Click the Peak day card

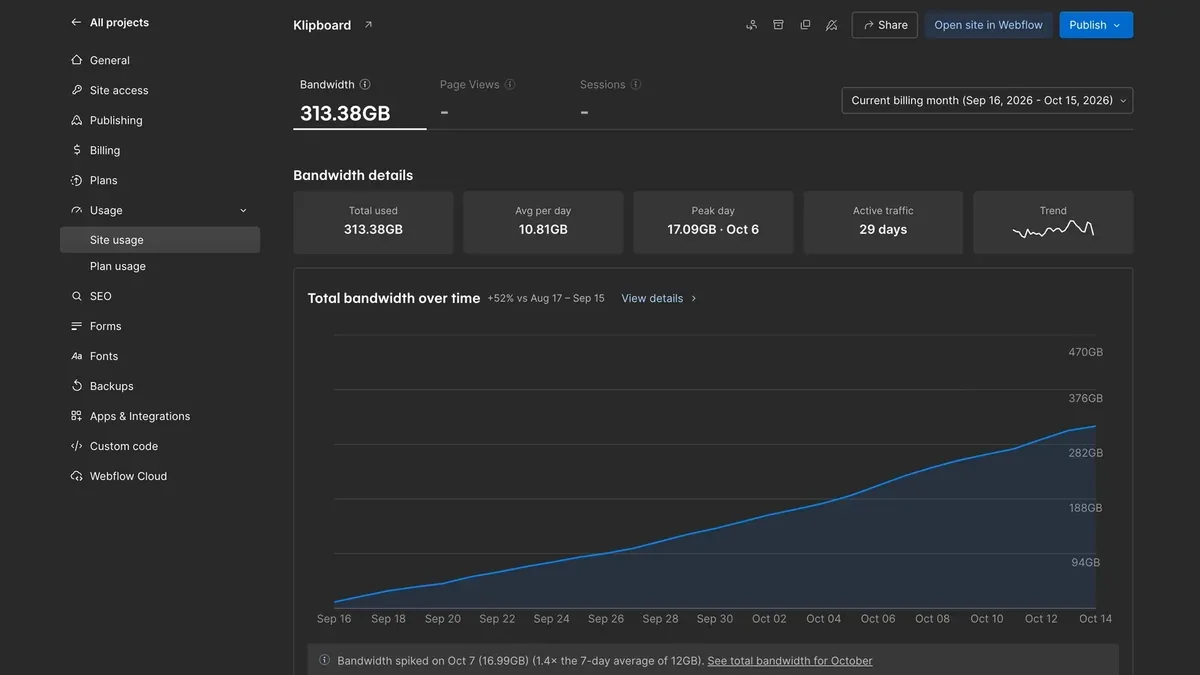pyautogui.click(x=713, y=222)
